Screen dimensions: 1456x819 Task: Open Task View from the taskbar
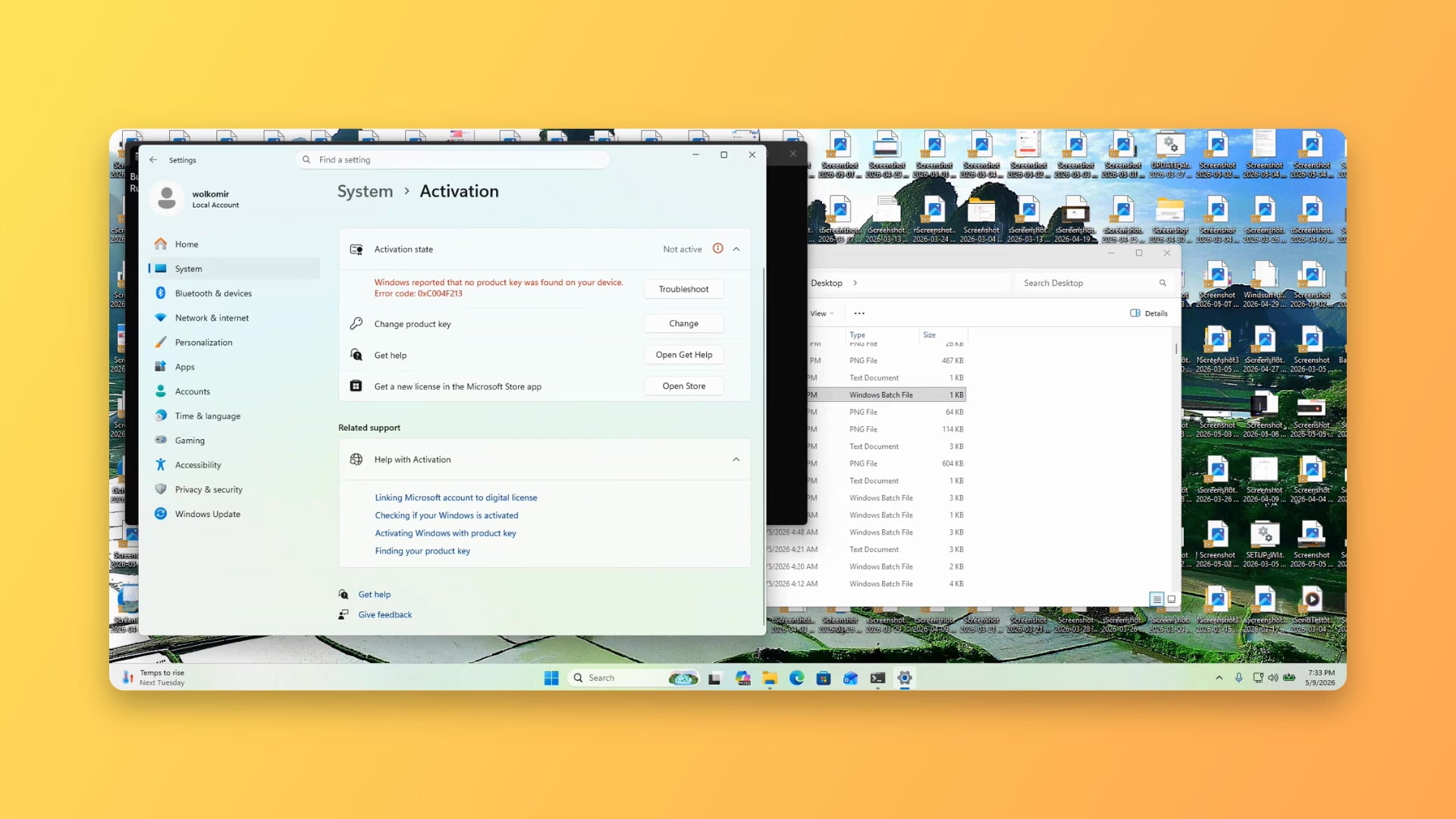click(714, 678)
